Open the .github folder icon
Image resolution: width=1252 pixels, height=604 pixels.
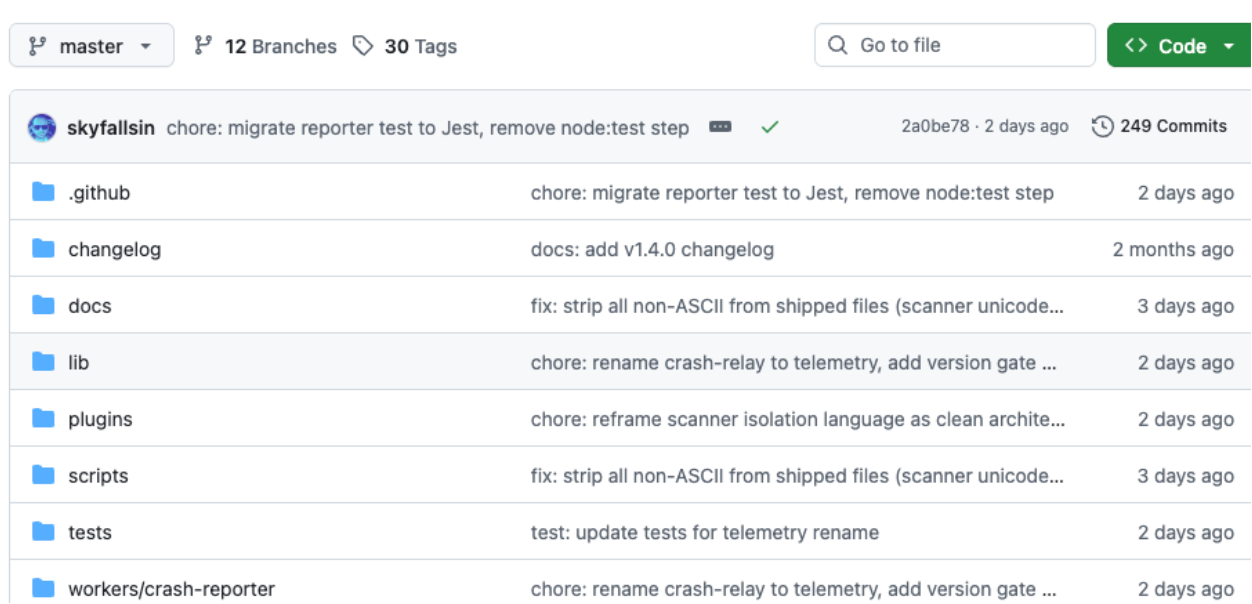43,192
